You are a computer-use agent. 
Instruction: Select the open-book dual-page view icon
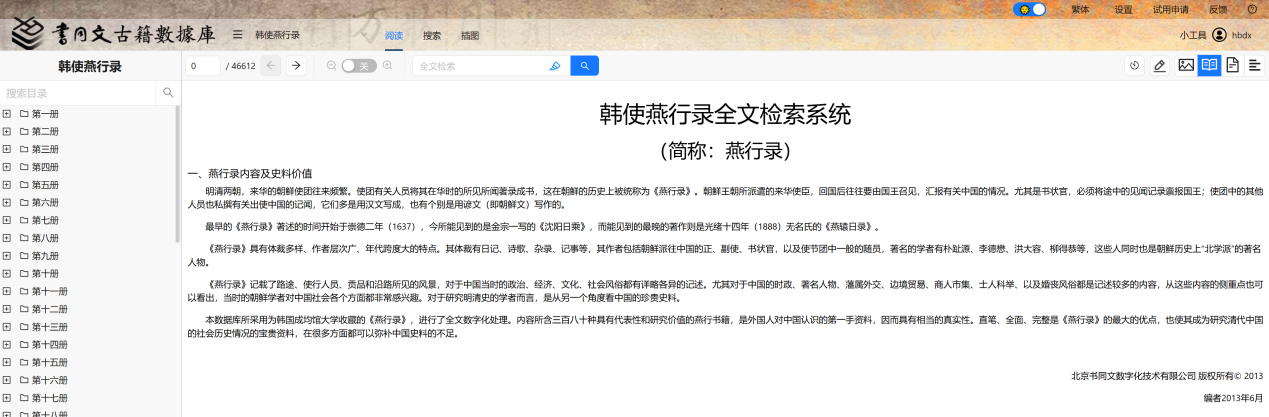coord(1209,66)
